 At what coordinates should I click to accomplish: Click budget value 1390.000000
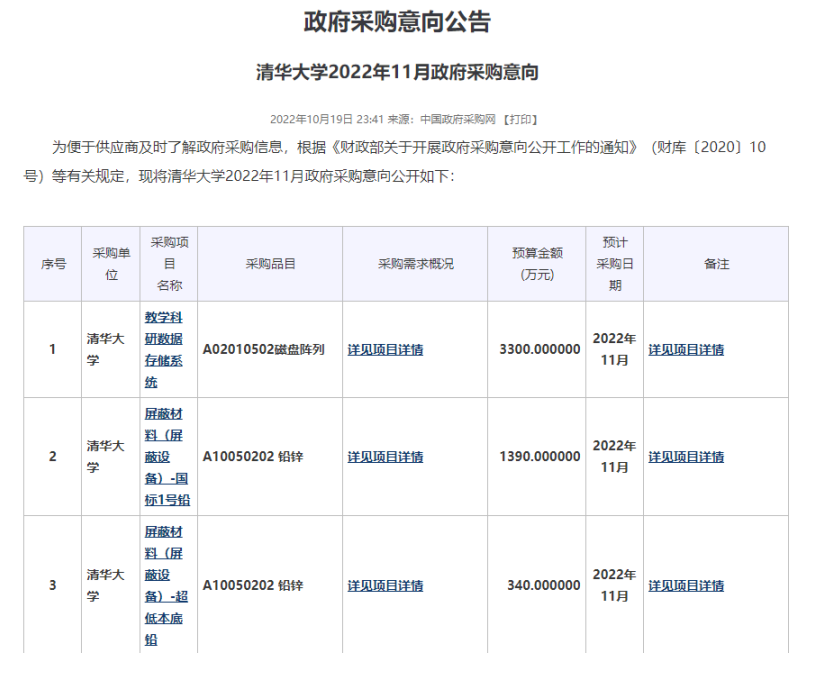[540, 457]
